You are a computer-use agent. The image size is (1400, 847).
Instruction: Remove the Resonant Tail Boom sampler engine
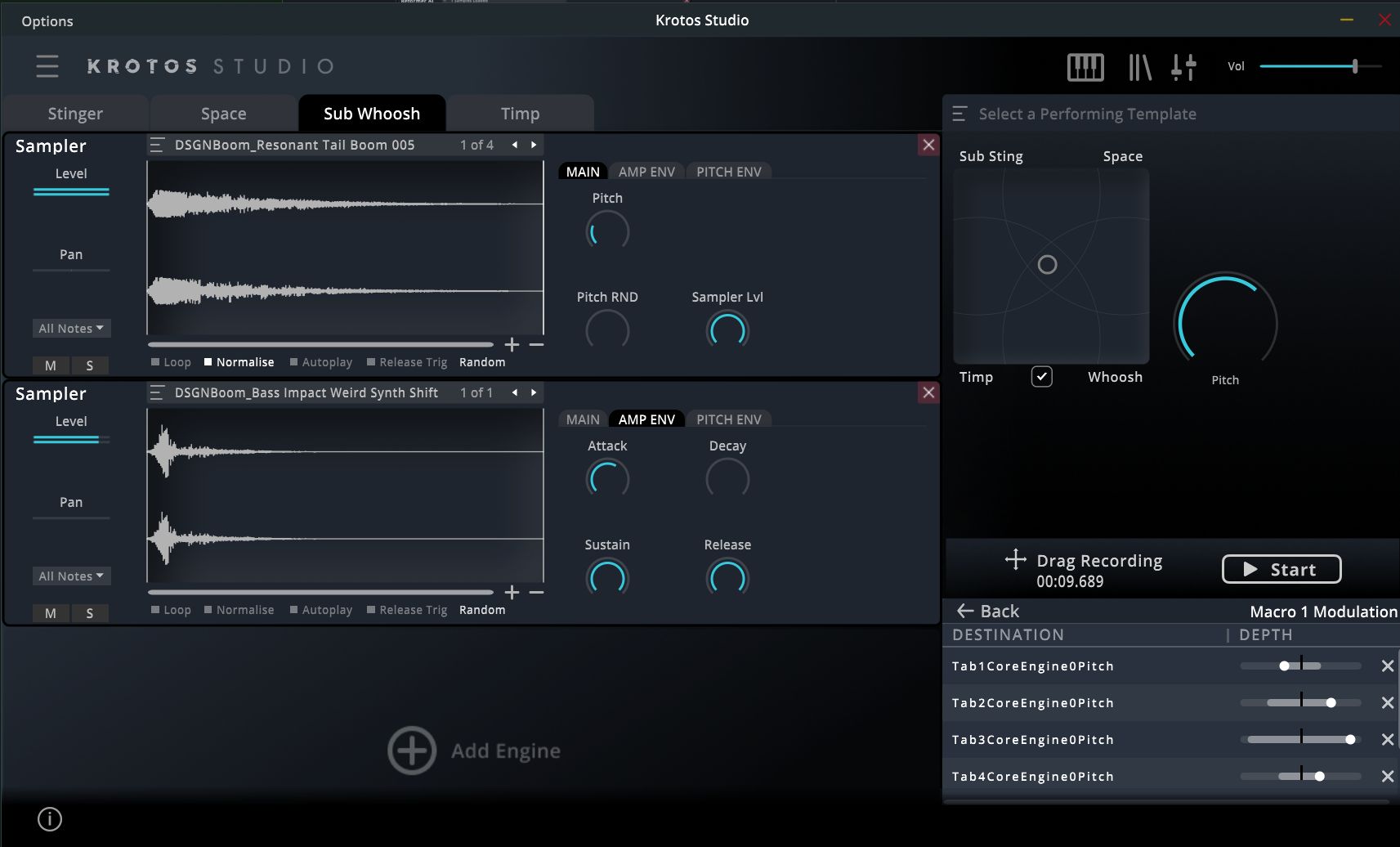click(x=928, y=145)
